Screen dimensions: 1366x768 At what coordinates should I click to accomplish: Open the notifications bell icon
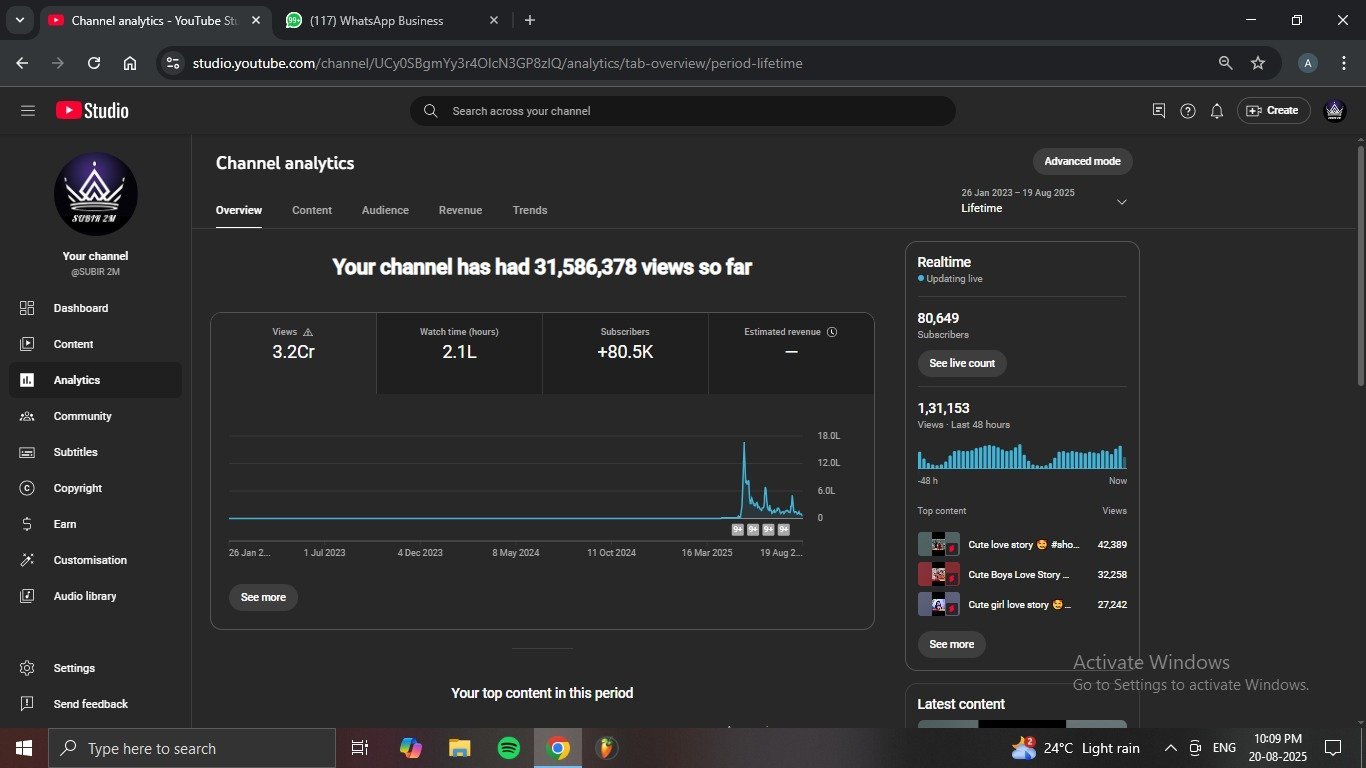pyautogui.click(x=1216, y=111)
